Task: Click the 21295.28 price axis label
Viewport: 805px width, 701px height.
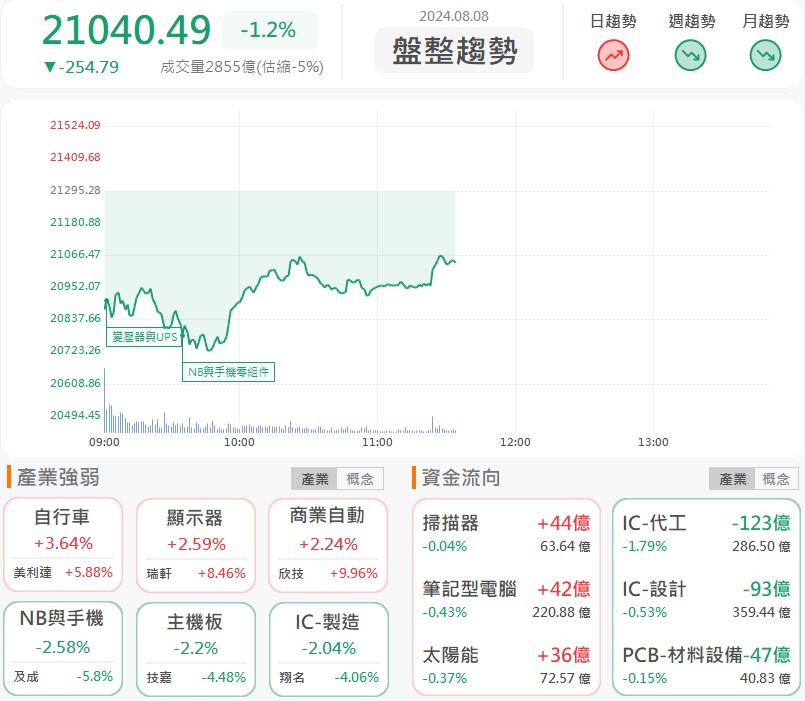Action: point(75,190)
